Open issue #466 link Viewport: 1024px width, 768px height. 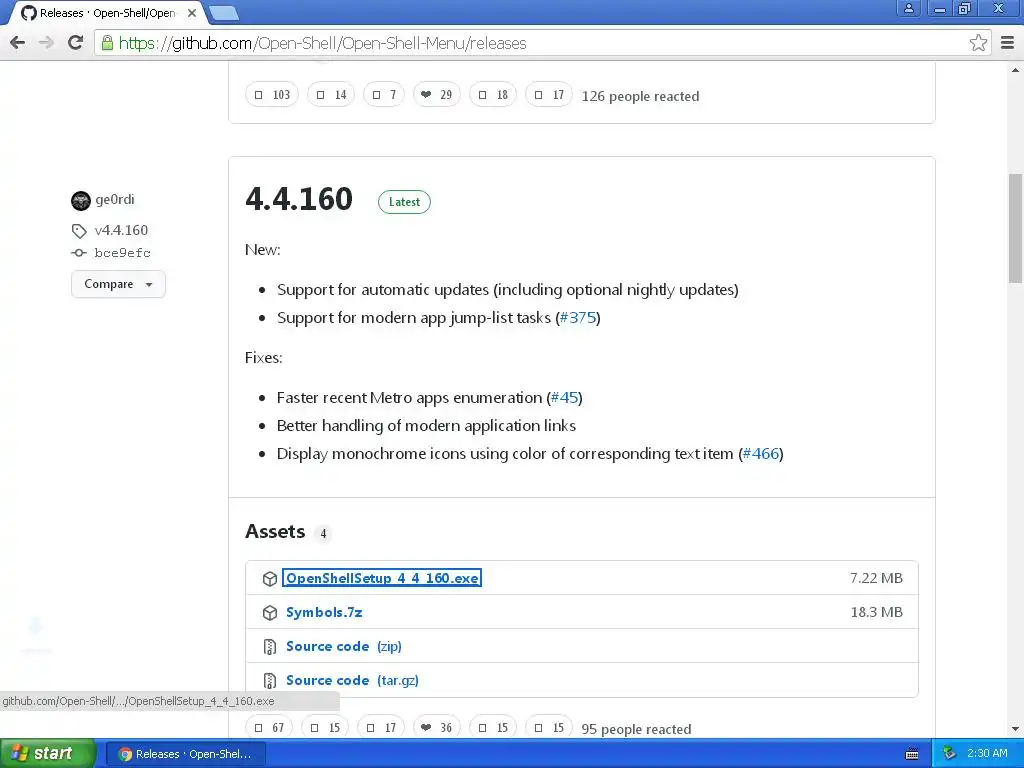coord(761,453)
